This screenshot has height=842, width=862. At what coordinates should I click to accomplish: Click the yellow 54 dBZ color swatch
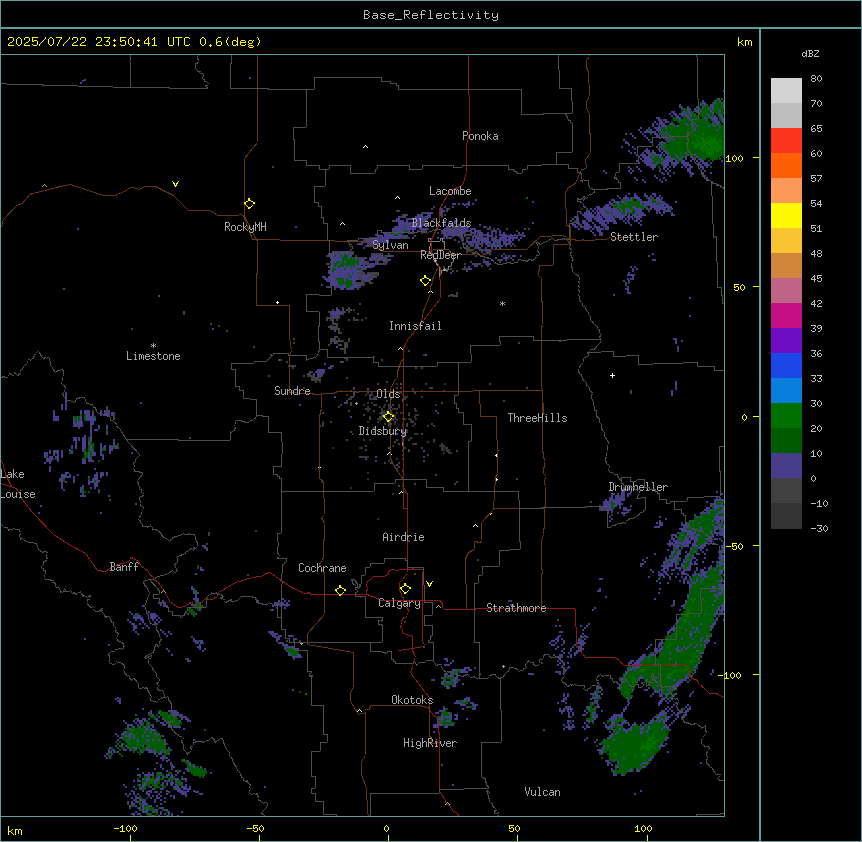[786, 215]
